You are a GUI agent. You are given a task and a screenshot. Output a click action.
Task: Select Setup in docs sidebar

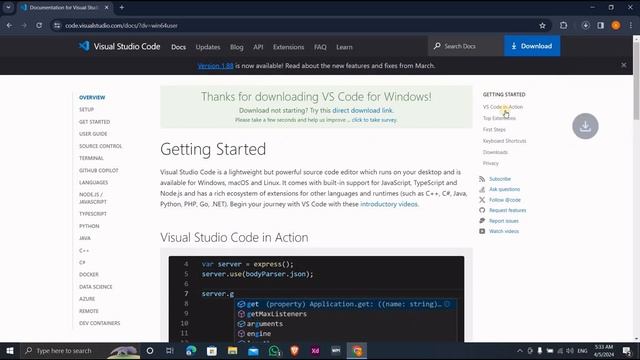point(86,109)
